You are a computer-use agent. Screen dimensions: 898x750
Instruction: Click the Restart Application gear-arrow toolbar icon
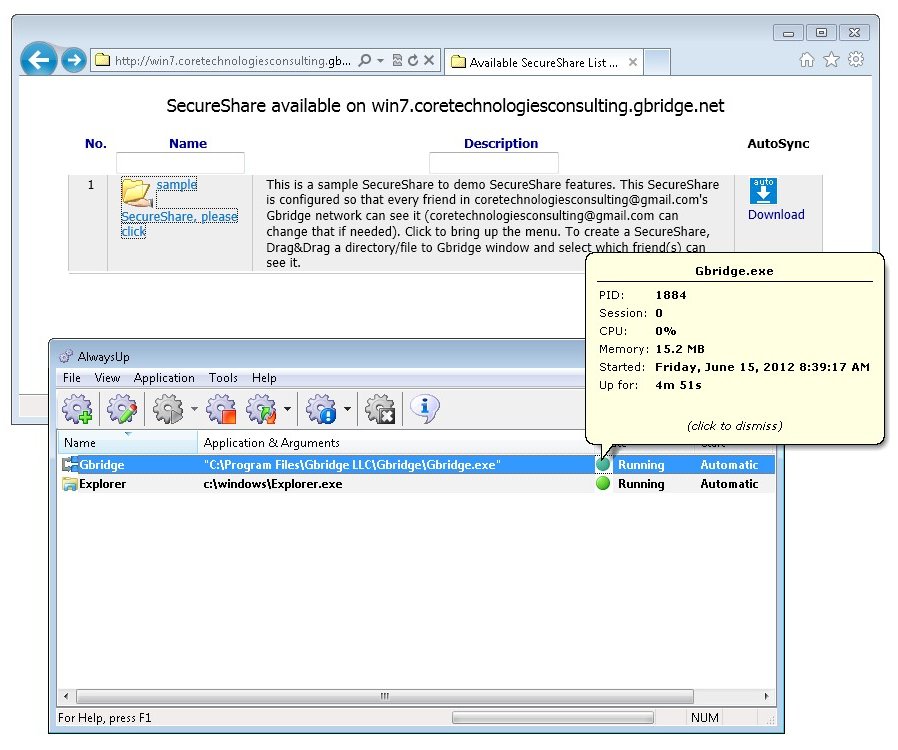[x=261, y=409]
